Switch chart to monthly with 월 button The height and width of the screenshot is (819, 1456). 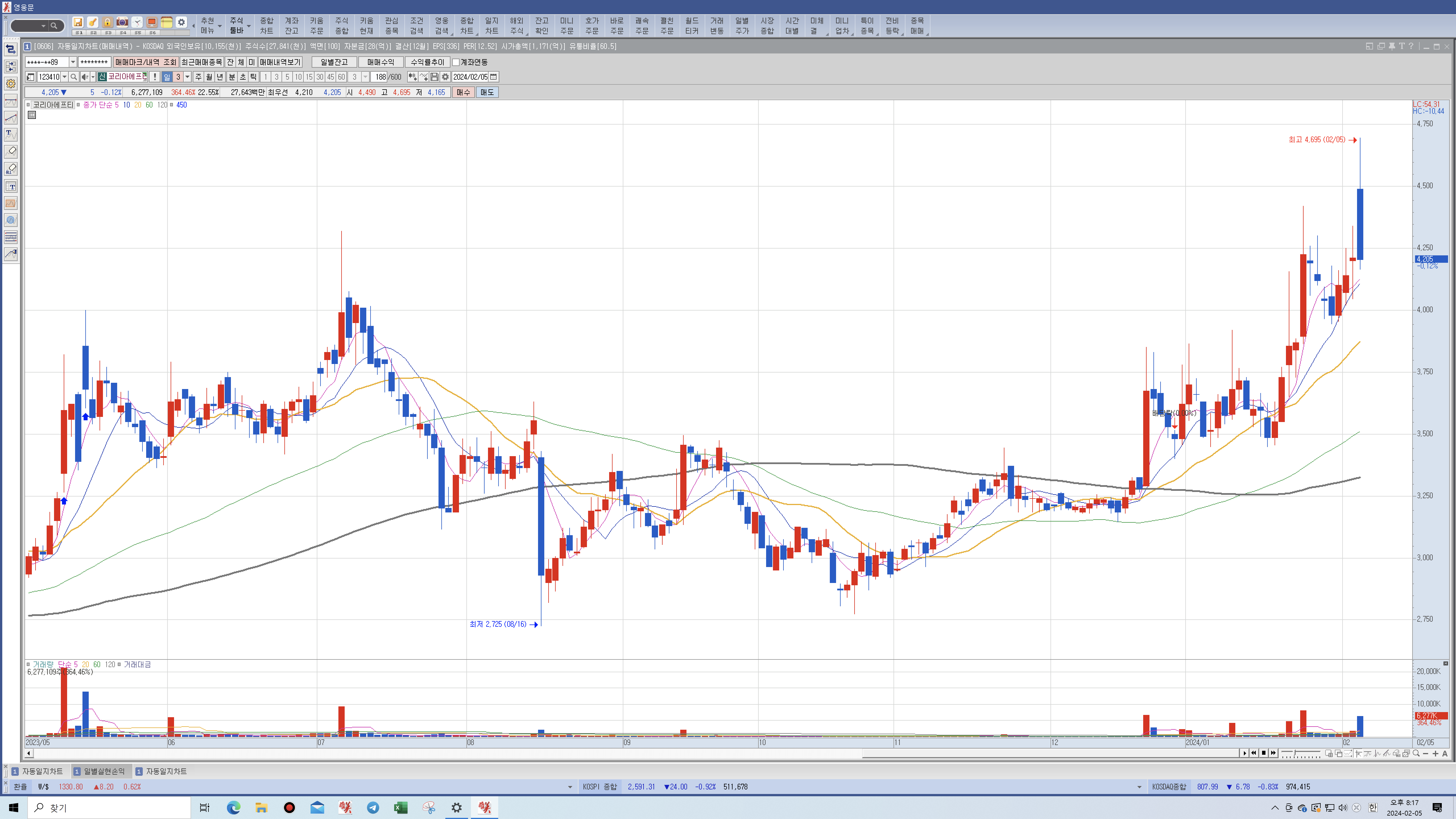point(209,77)
